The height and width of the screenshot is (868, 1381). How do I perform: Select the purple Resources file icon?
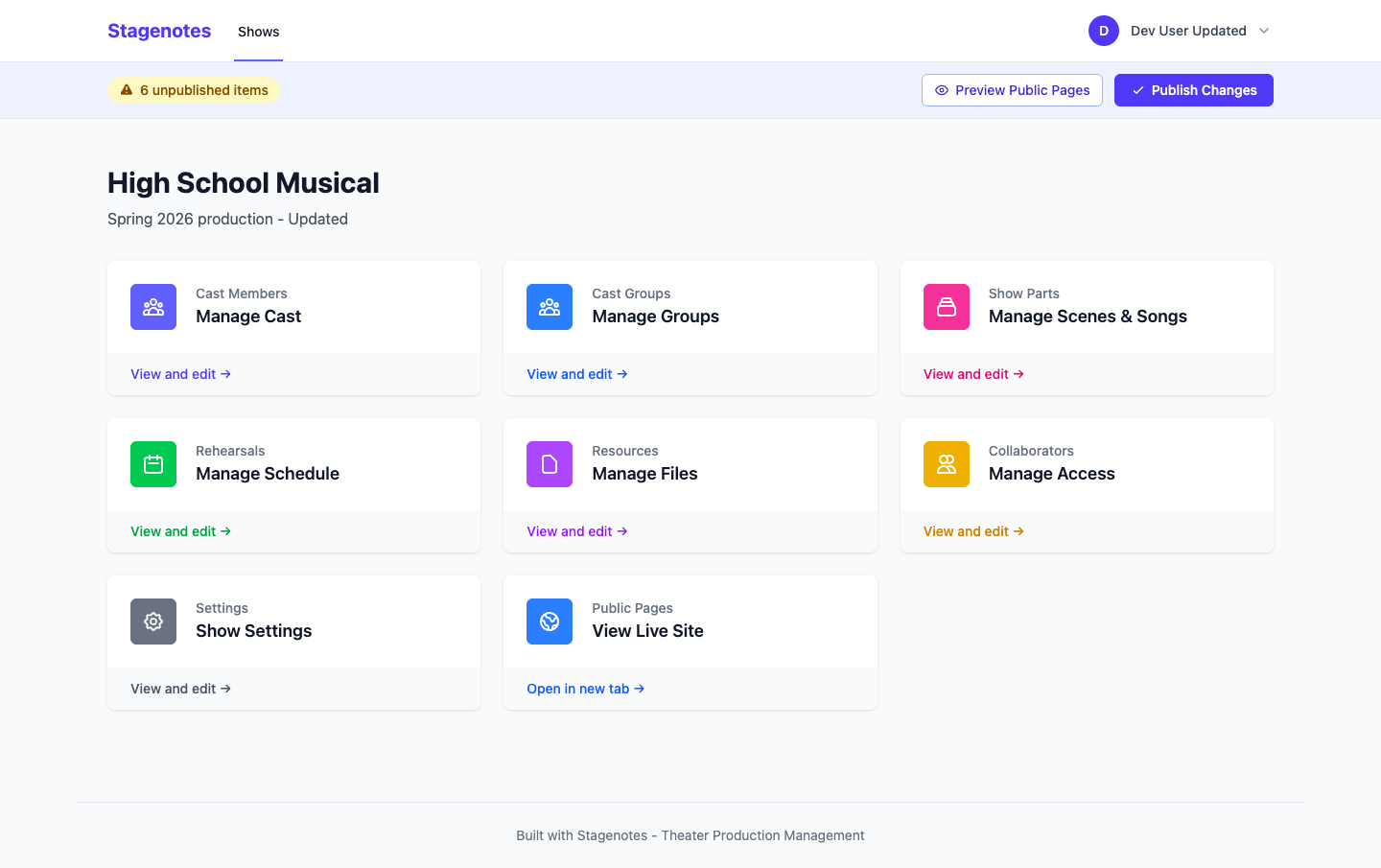(x=550, y=464)
